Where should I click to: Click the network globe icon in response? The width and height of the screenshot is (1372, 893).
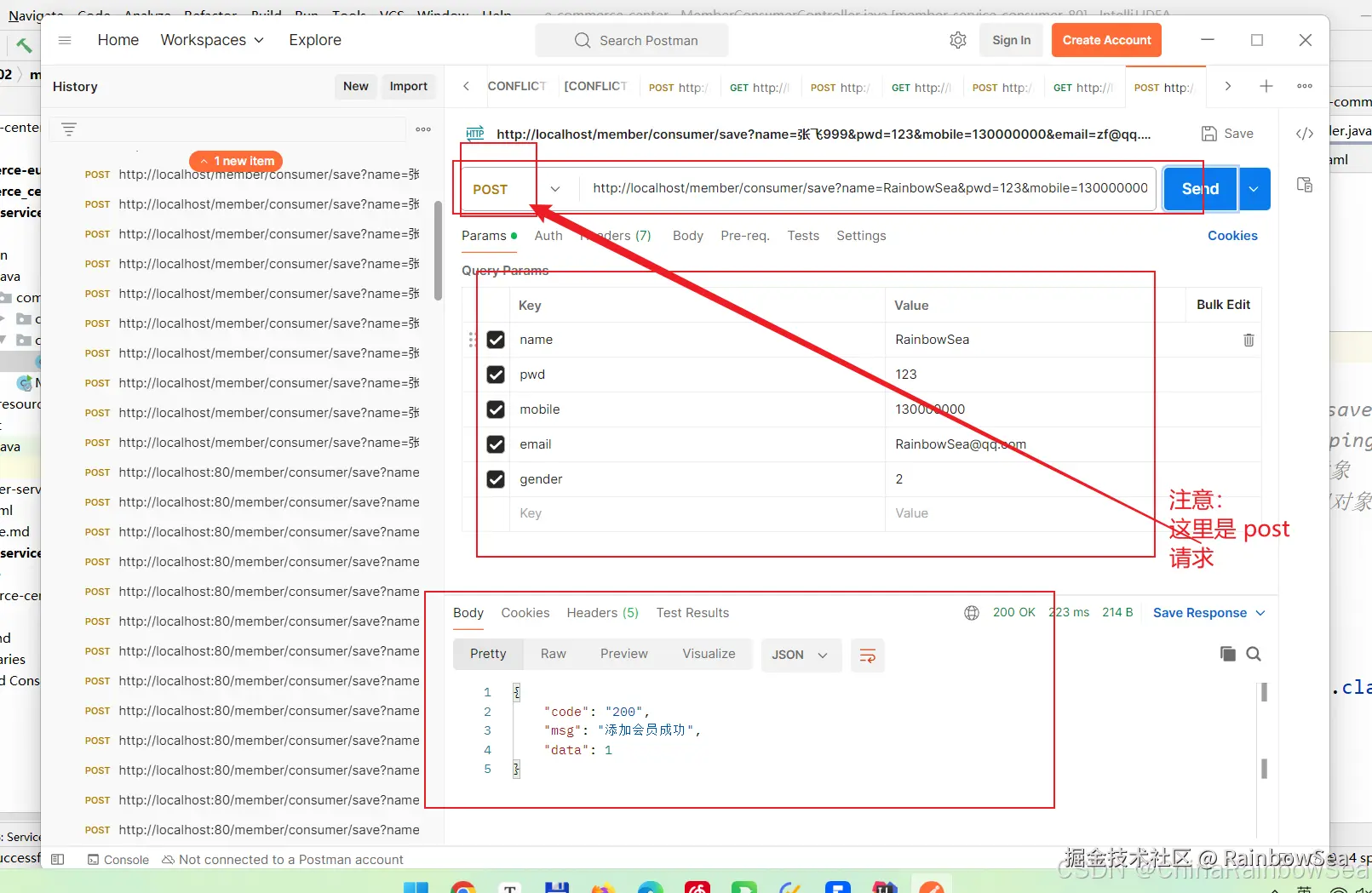tap(972, 613)
